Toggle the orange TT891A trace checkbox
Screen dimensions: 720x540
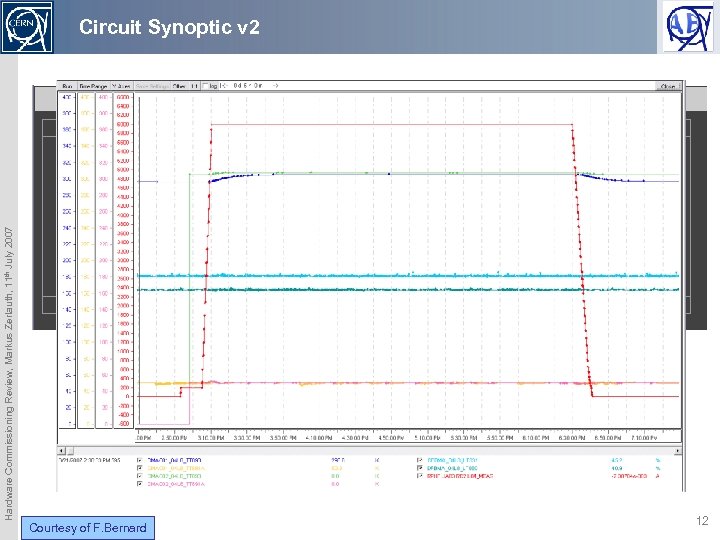pyautogui.click(x=140, y=468)
